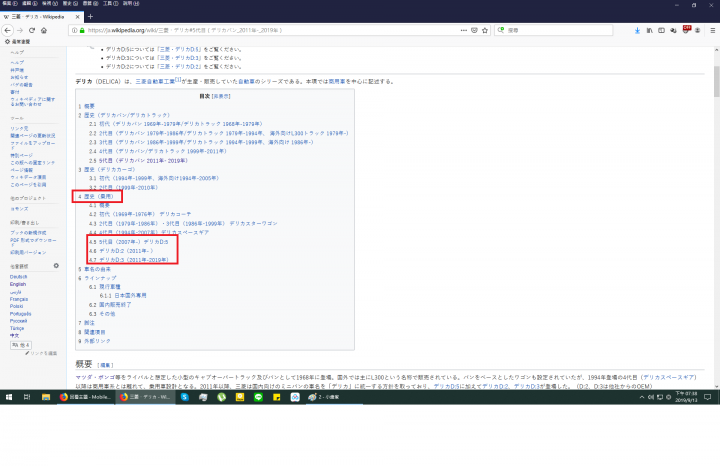720x466 pixels.
Task: Click the リンク元 sidebar tool link
Action: click(19, 129)
